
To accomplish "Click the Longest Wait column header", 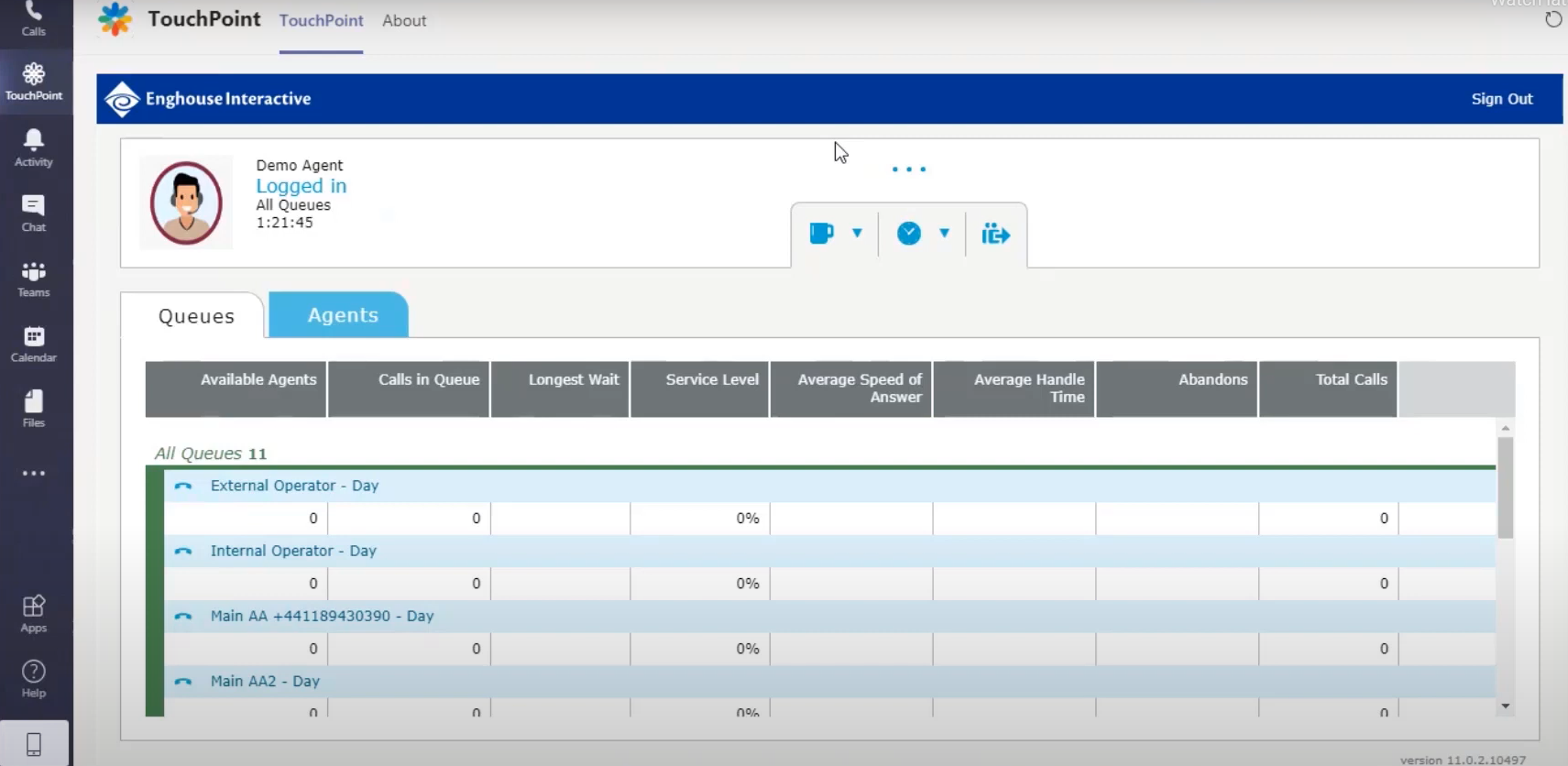I will tap(560, 388).
